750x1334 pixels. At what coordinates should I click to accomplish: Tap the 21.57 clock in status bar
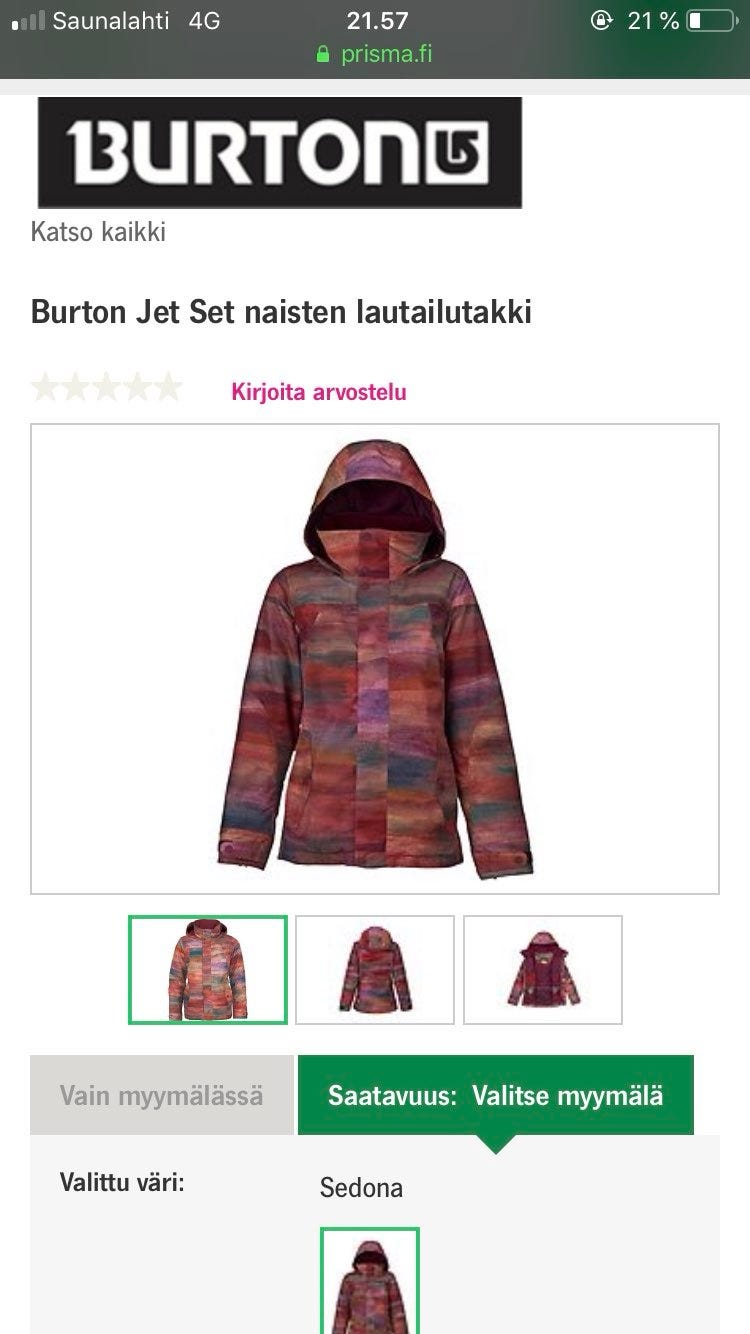pyautogui.click(x=377, y=20)
